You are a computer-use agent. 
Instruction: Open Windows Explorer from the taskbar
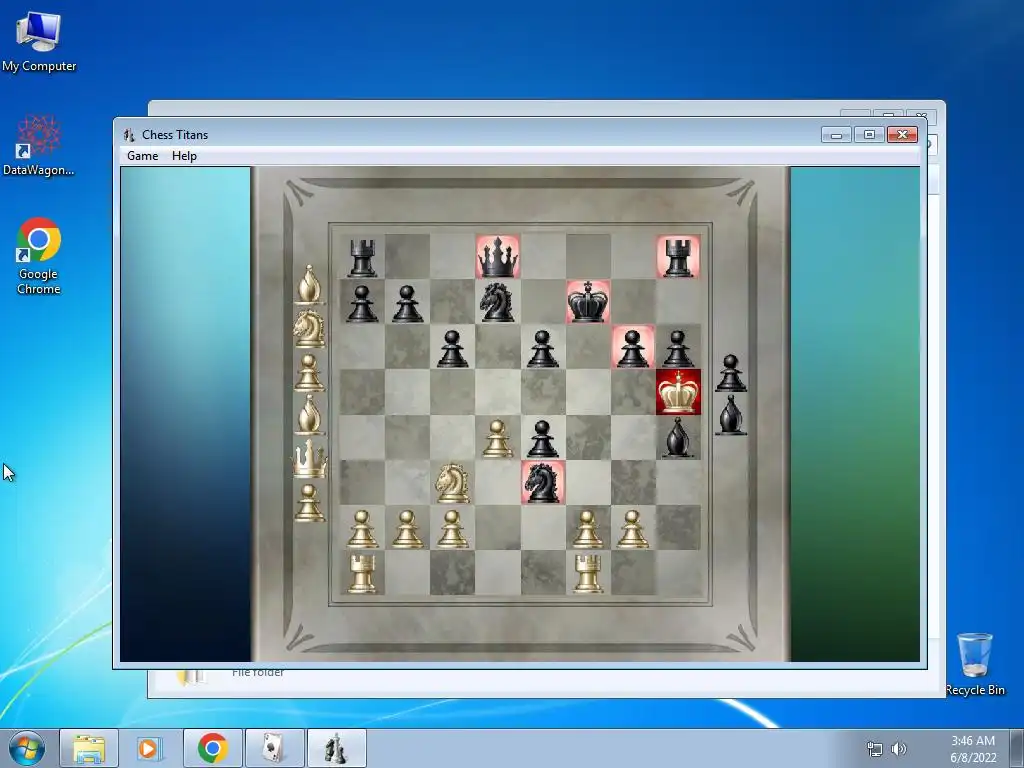point(89,748)
